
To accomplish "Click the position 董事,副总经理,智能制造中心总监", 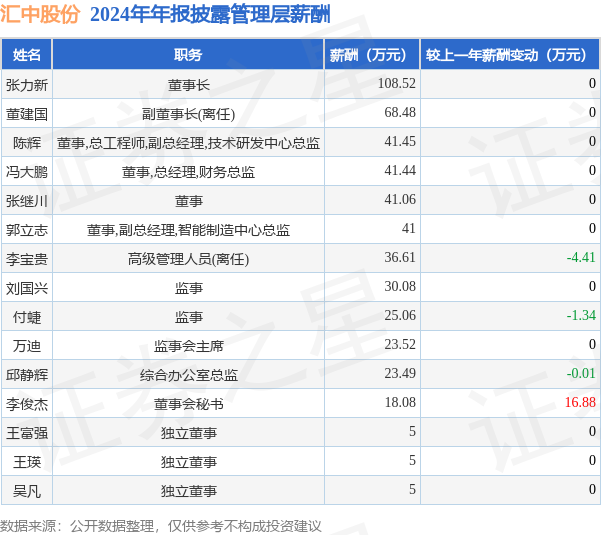I will 188,230.
